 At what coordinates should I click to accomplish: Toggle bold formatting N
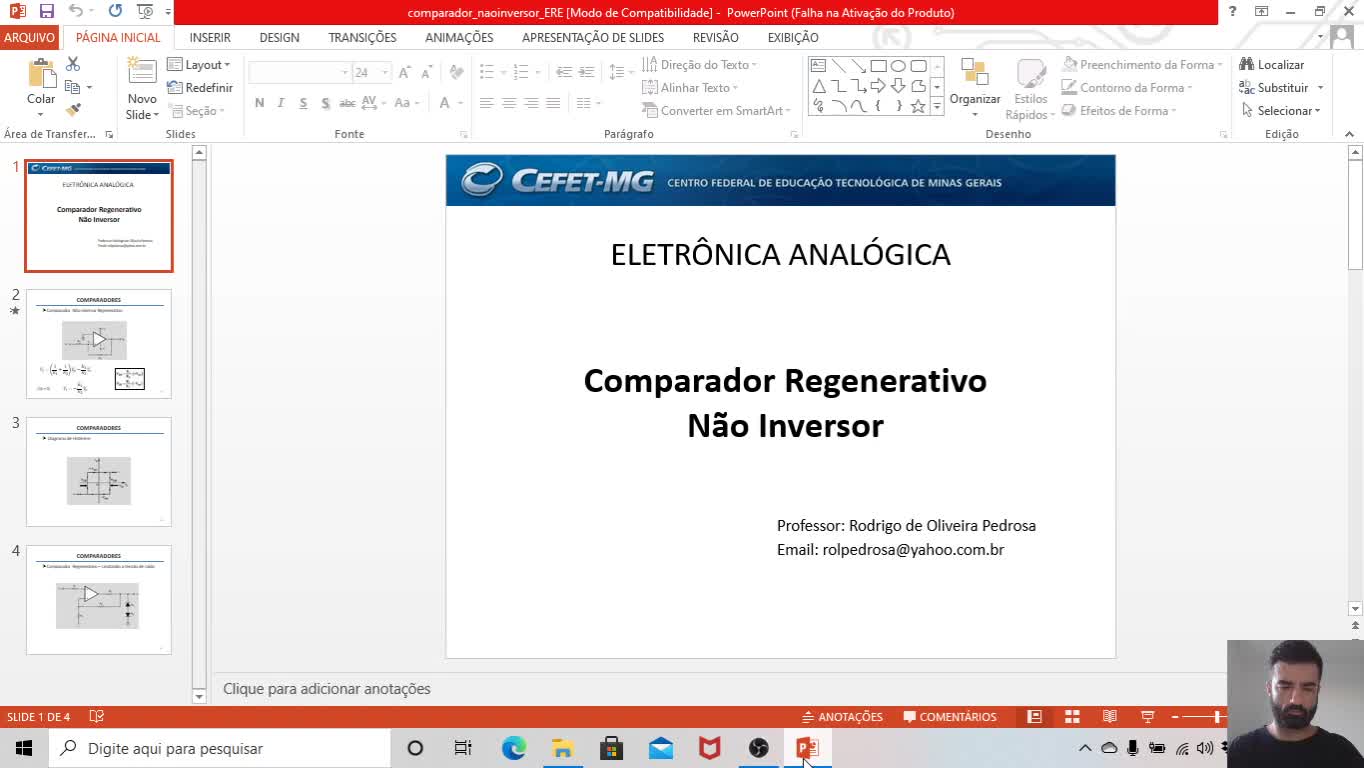coord(260,103)
